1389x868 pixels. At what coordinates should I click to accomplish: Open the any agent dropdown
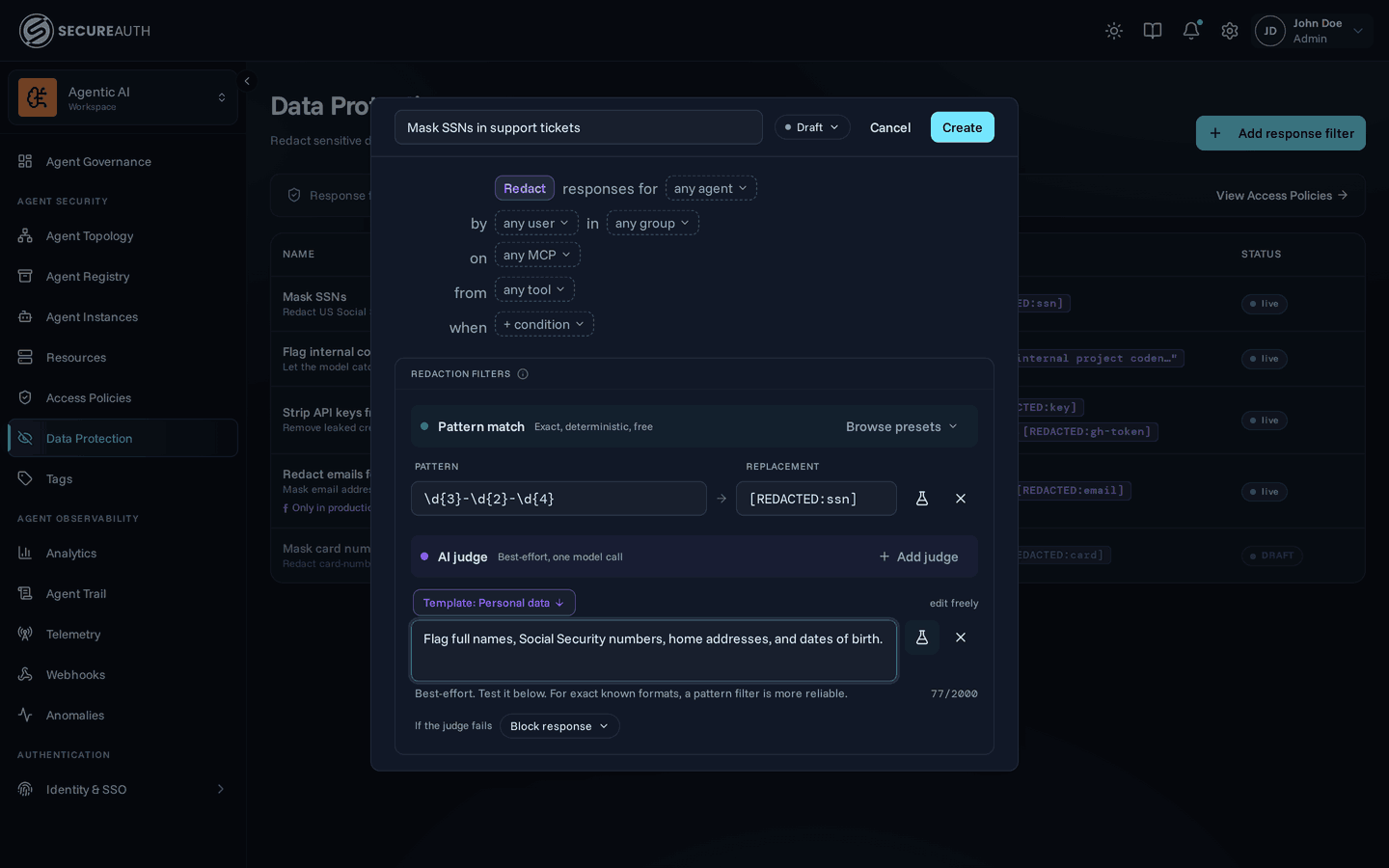711,188
